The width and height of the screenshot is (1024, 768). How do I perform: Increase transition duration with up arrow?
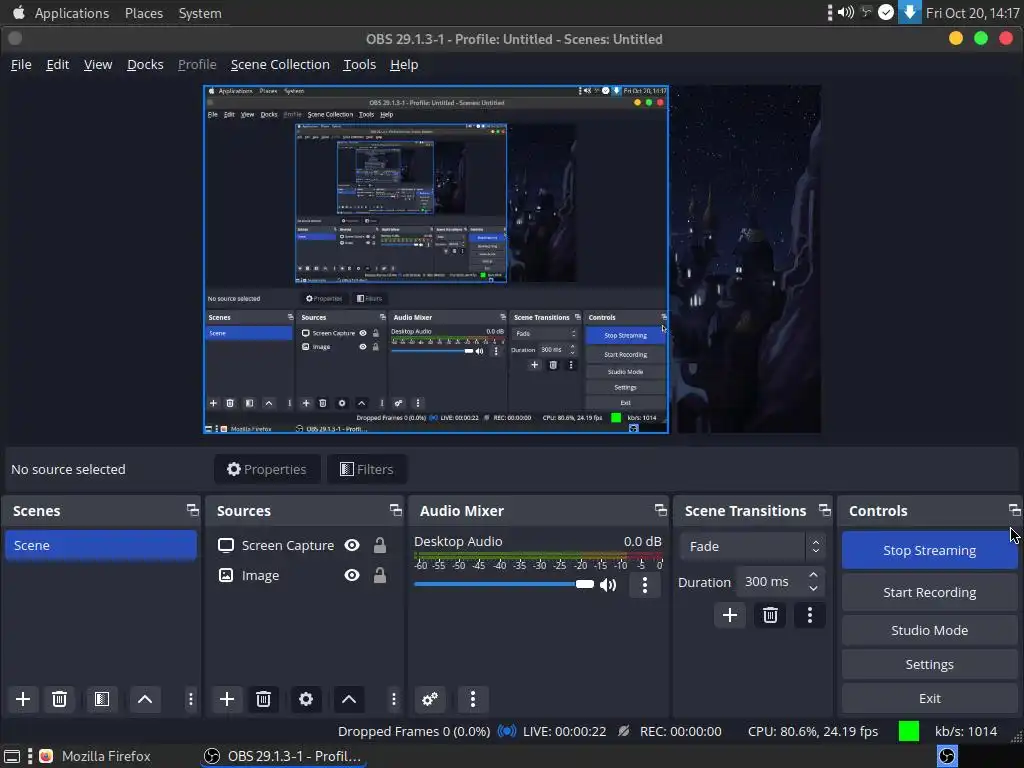click(813, 575)
